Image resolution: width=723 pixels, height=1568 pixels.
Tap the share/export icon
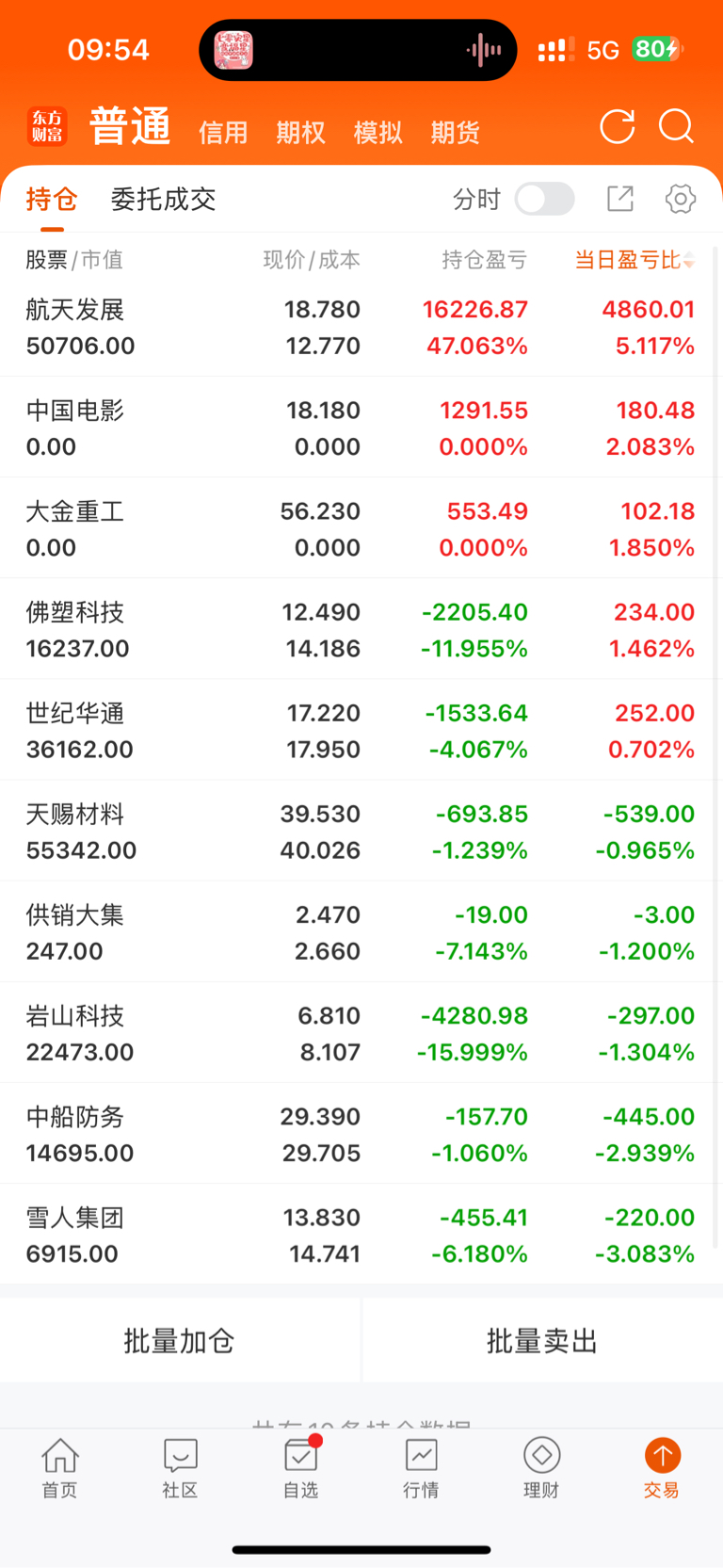pos(620,199)
